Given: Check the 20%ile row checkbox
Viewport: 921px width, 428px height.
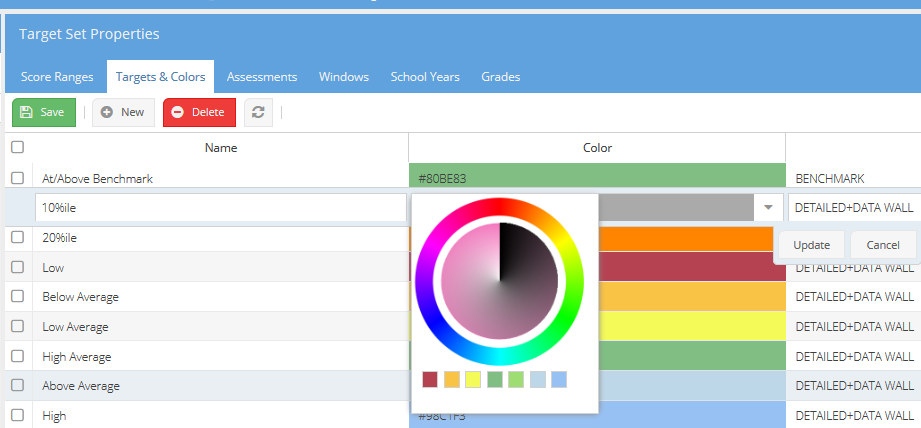Looking at the screenshot, I should coord(18,237).
